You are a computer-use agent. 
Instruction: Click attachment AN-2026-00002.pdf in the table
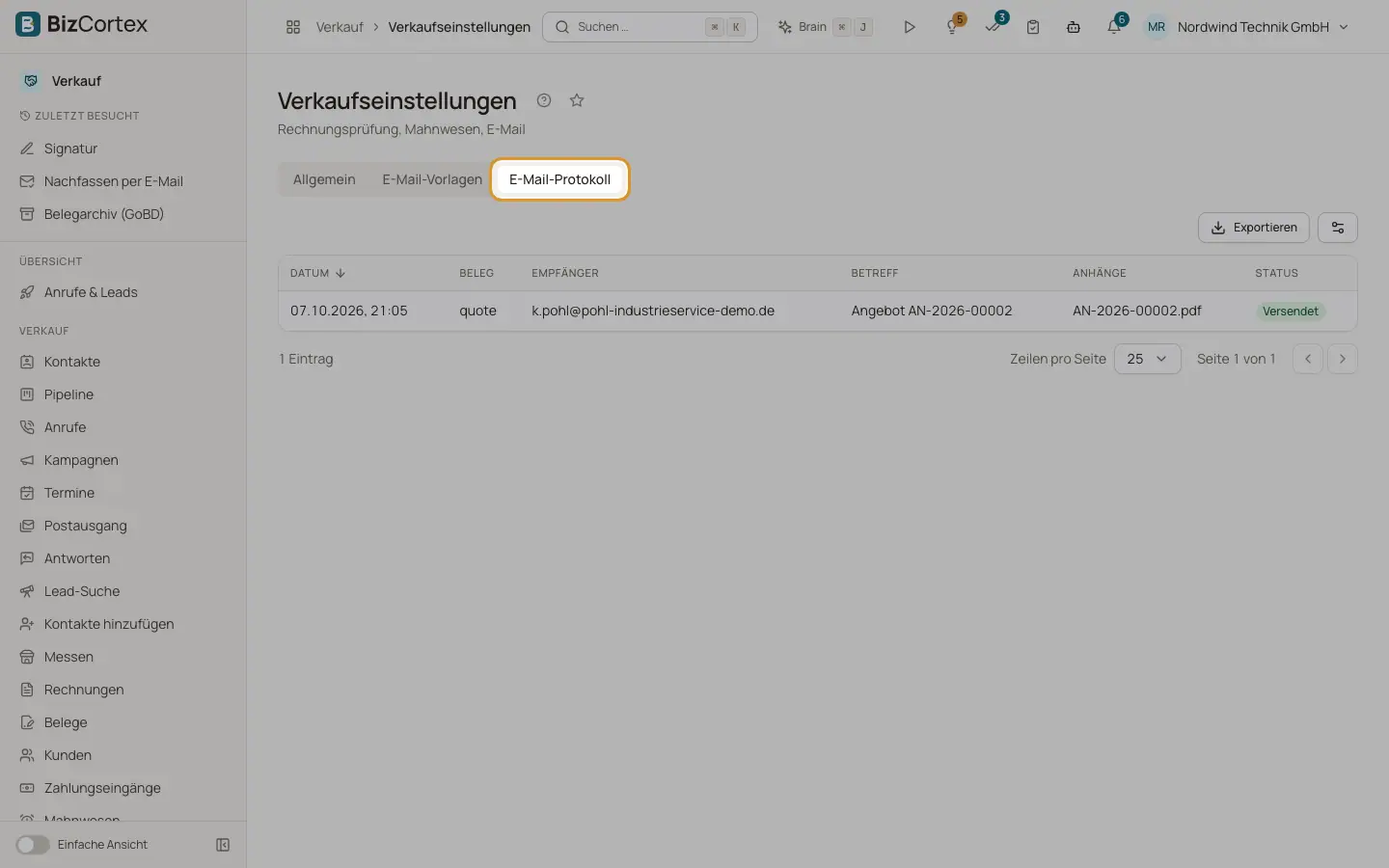pos(1137,311)
